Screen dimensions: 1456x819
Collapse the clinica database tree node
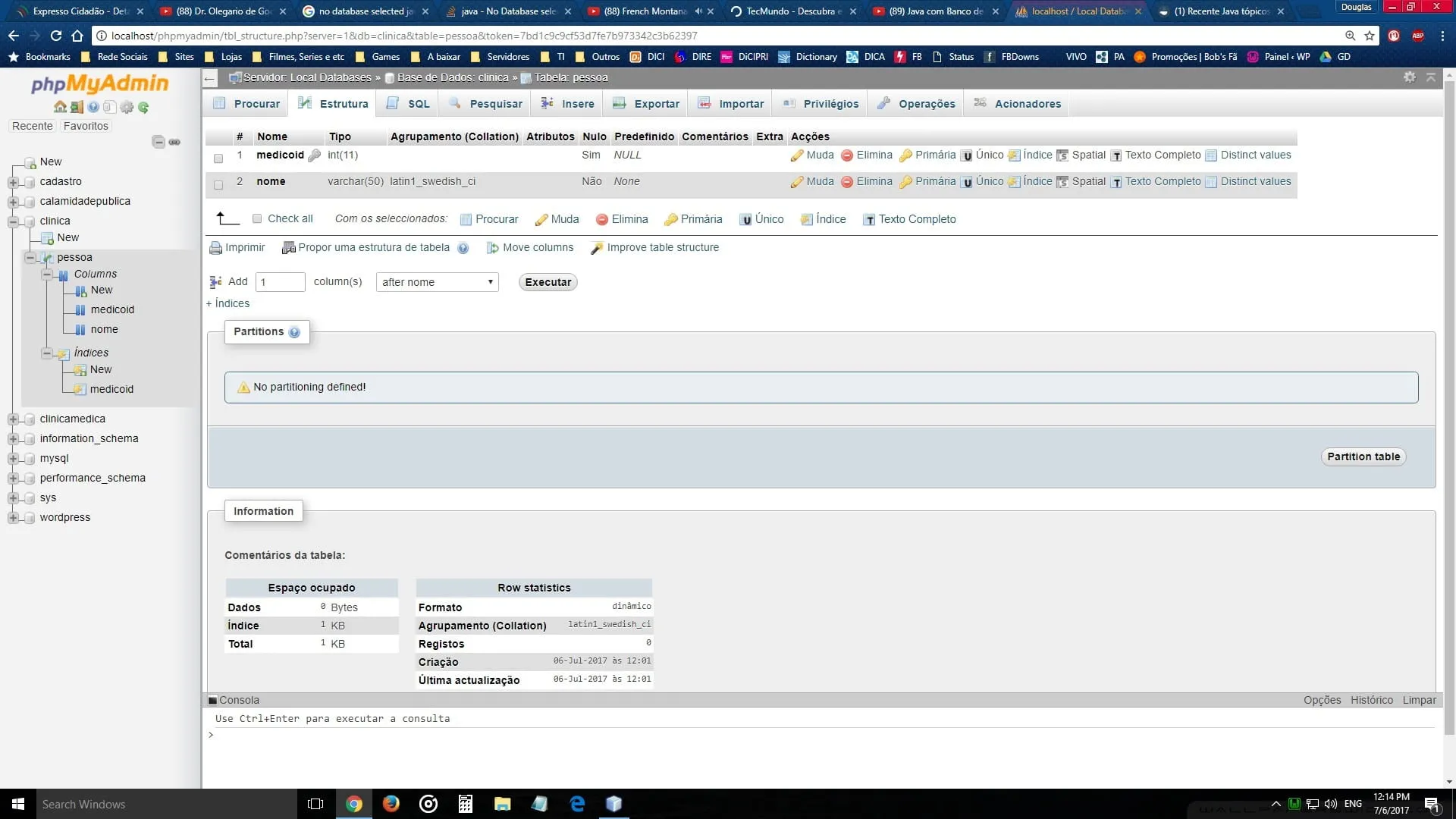[x=13, y=221]
